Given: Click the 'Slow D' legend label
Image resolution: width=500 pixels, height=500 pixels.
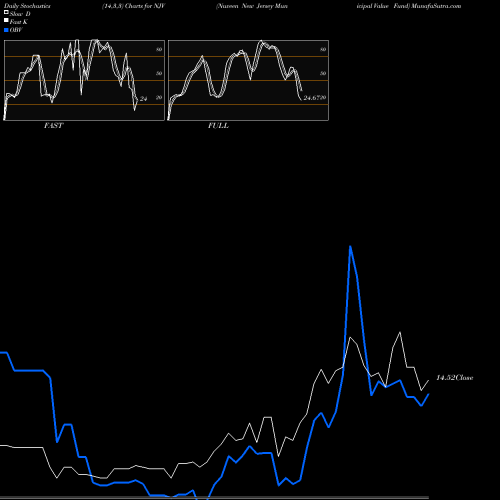Looking at the screenshot, I should [x=20, y=14].
